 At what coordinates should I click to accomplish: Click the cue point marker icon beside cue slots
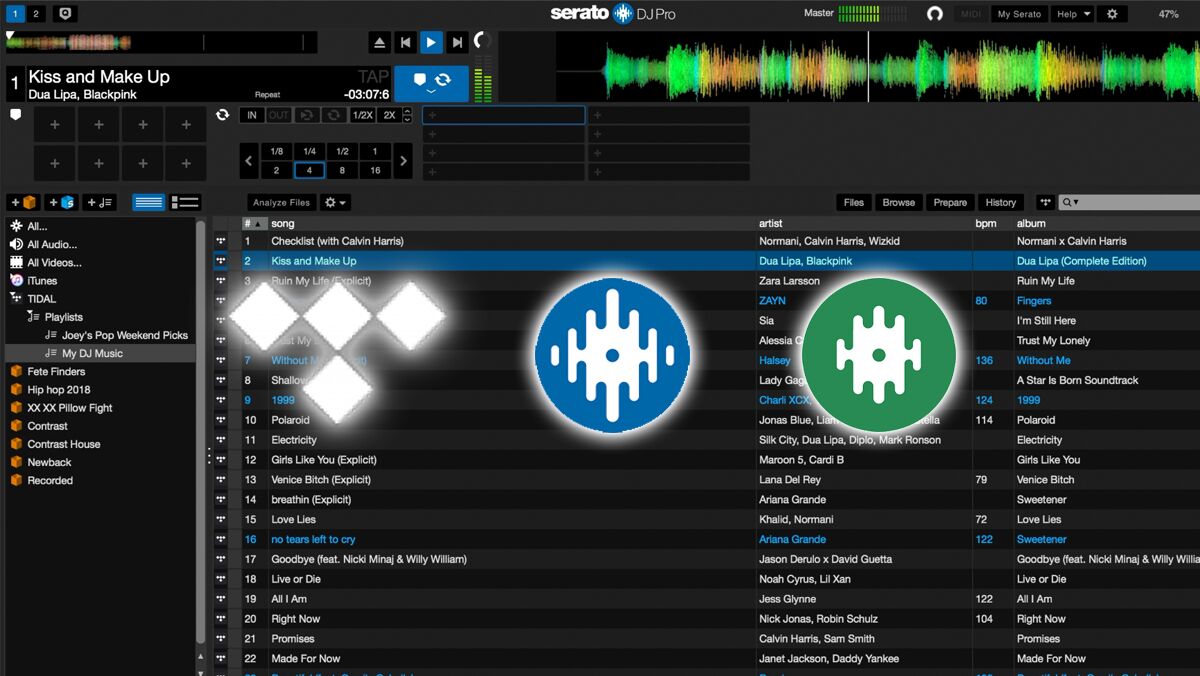pos(15,115)
